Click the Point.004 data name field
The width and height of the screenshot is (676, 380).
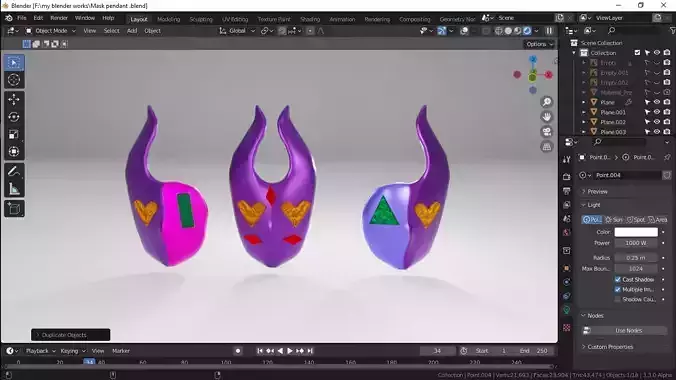627,175
